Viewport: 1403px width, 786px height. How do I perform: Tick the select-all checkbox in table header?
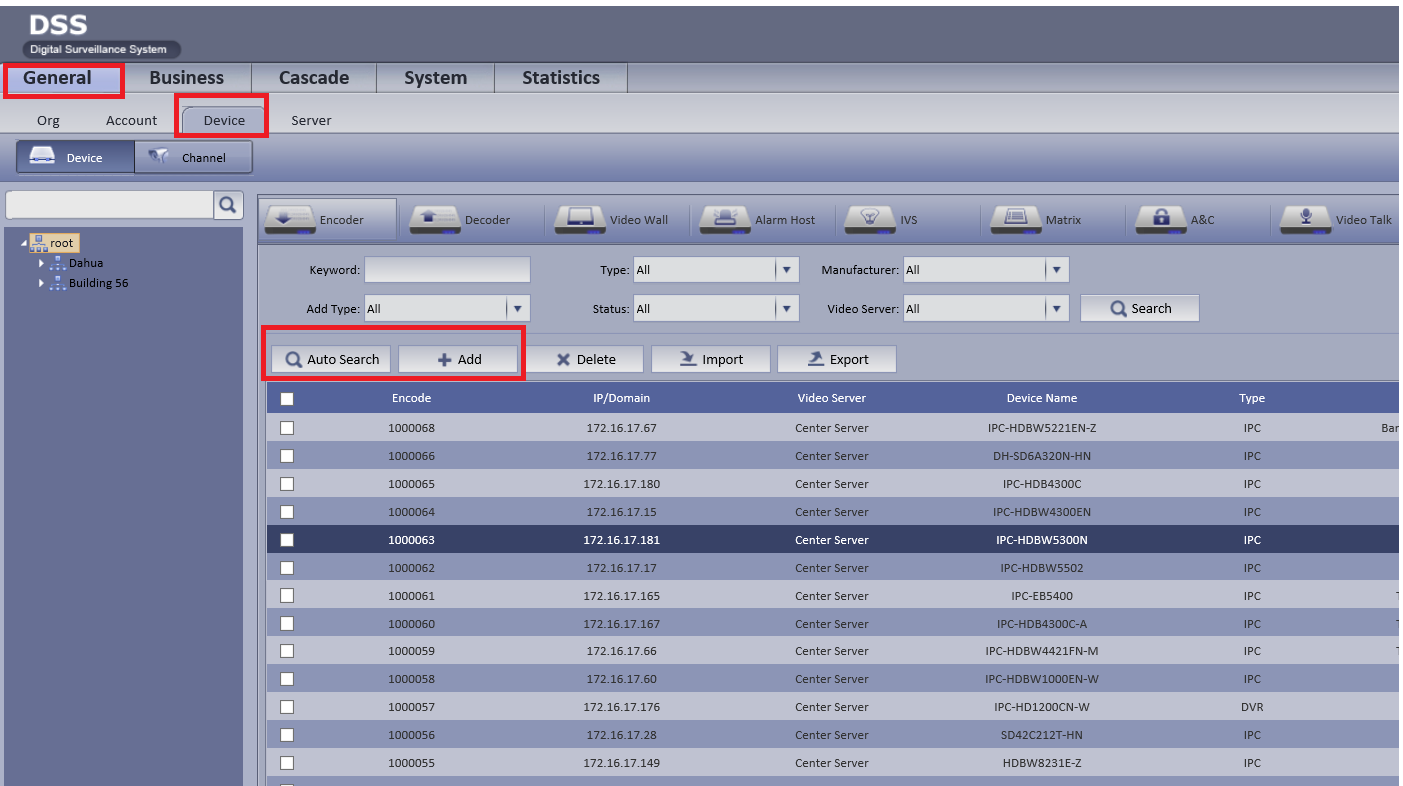tap(287, 398)
